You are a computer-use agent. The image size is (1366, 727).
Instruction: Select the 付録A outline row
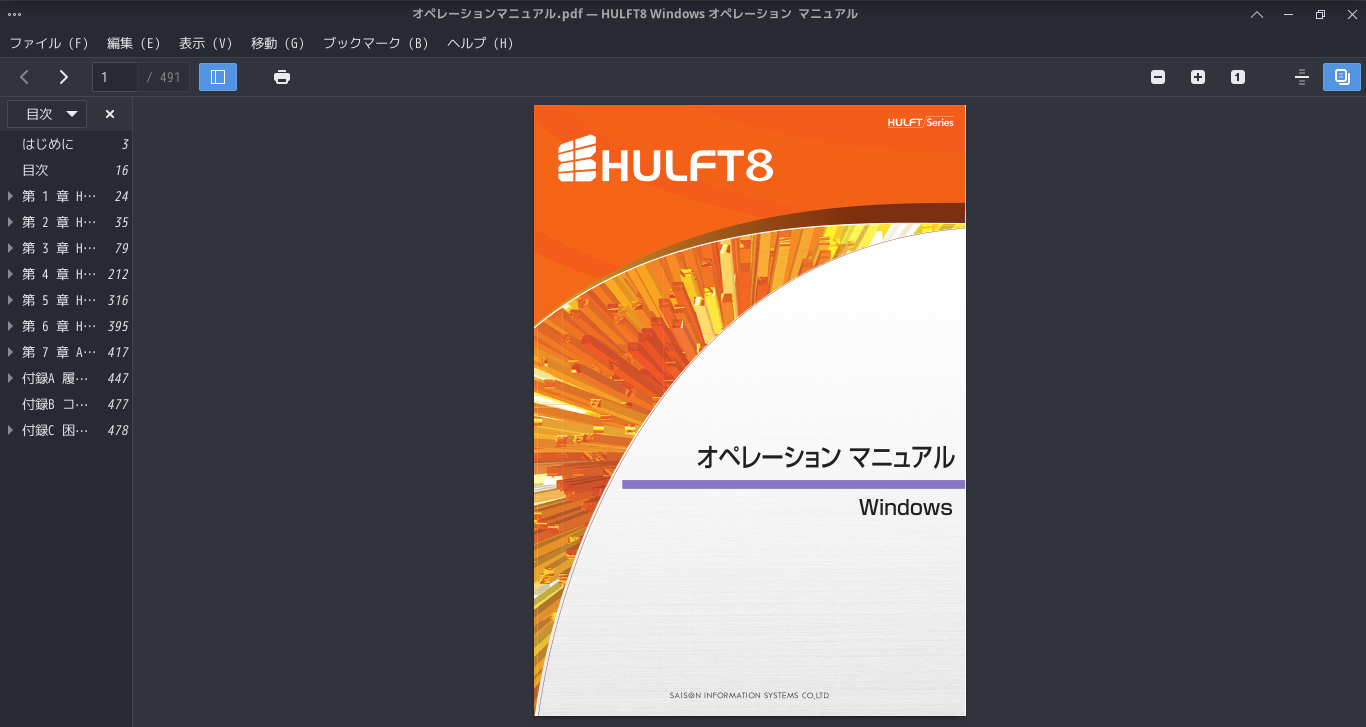66,378
